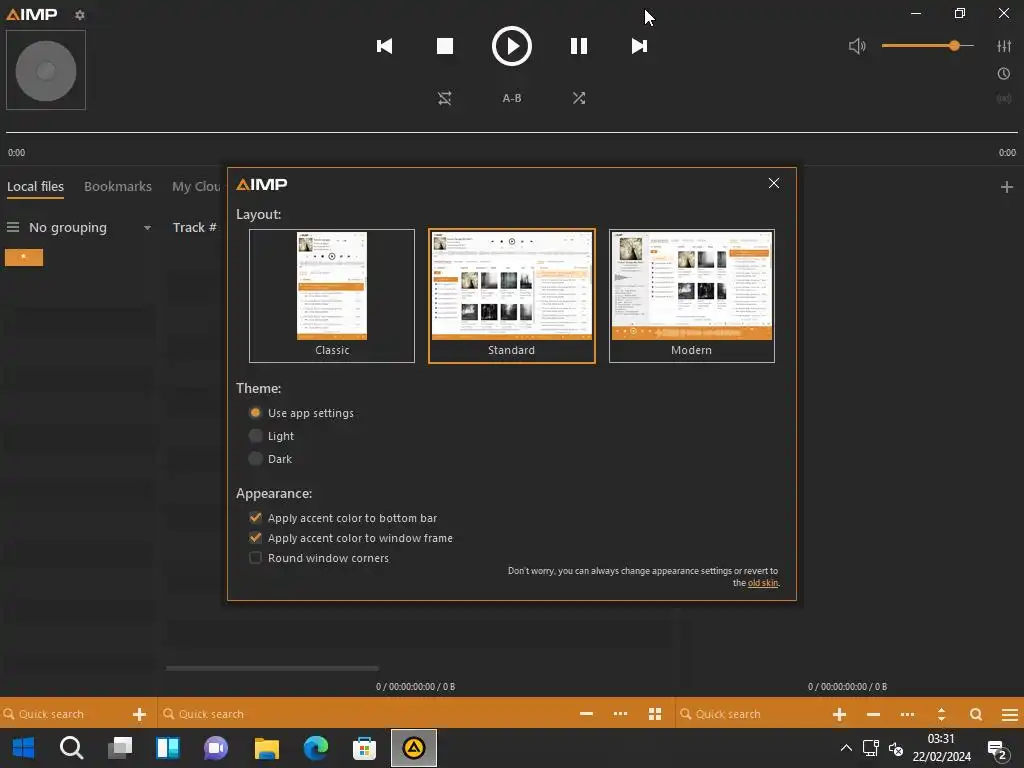Open the Windows Start menu

click(24, 748)
